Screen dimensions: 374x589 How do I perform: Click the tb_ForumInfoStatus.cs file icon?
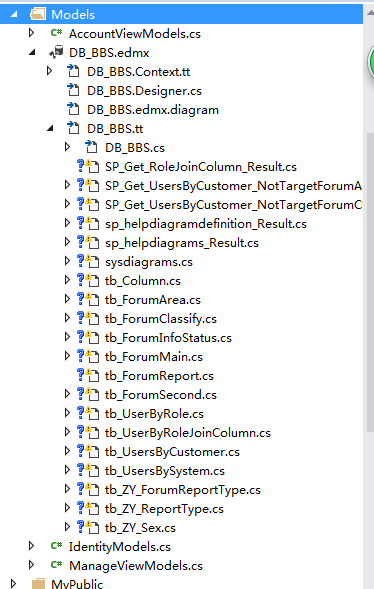click(x=88, y=337)
